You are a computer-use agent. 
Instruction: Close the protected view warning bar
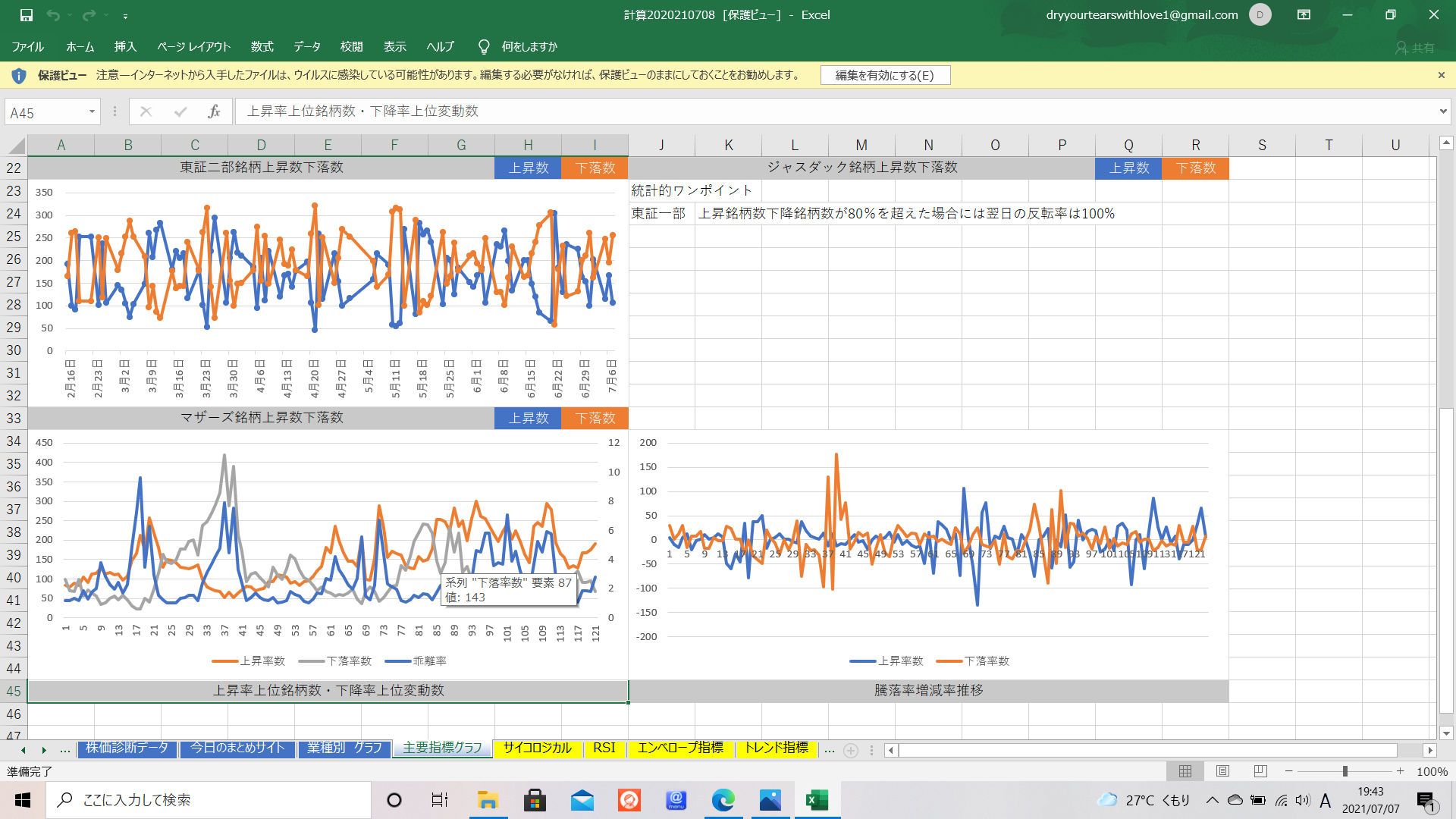tap(1441, 75)
